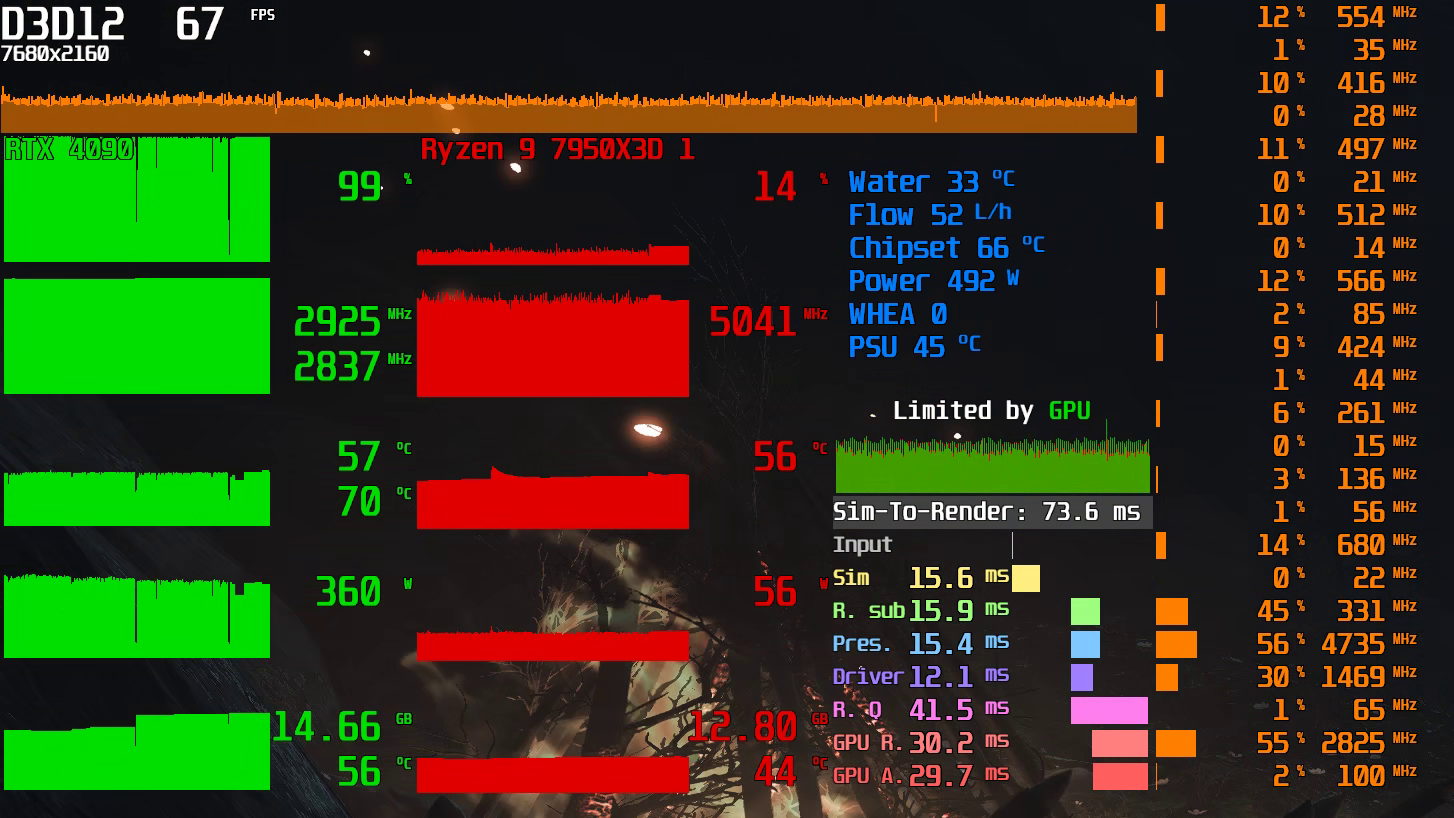Select the orange 566 MHz value

click(1376, 281)
